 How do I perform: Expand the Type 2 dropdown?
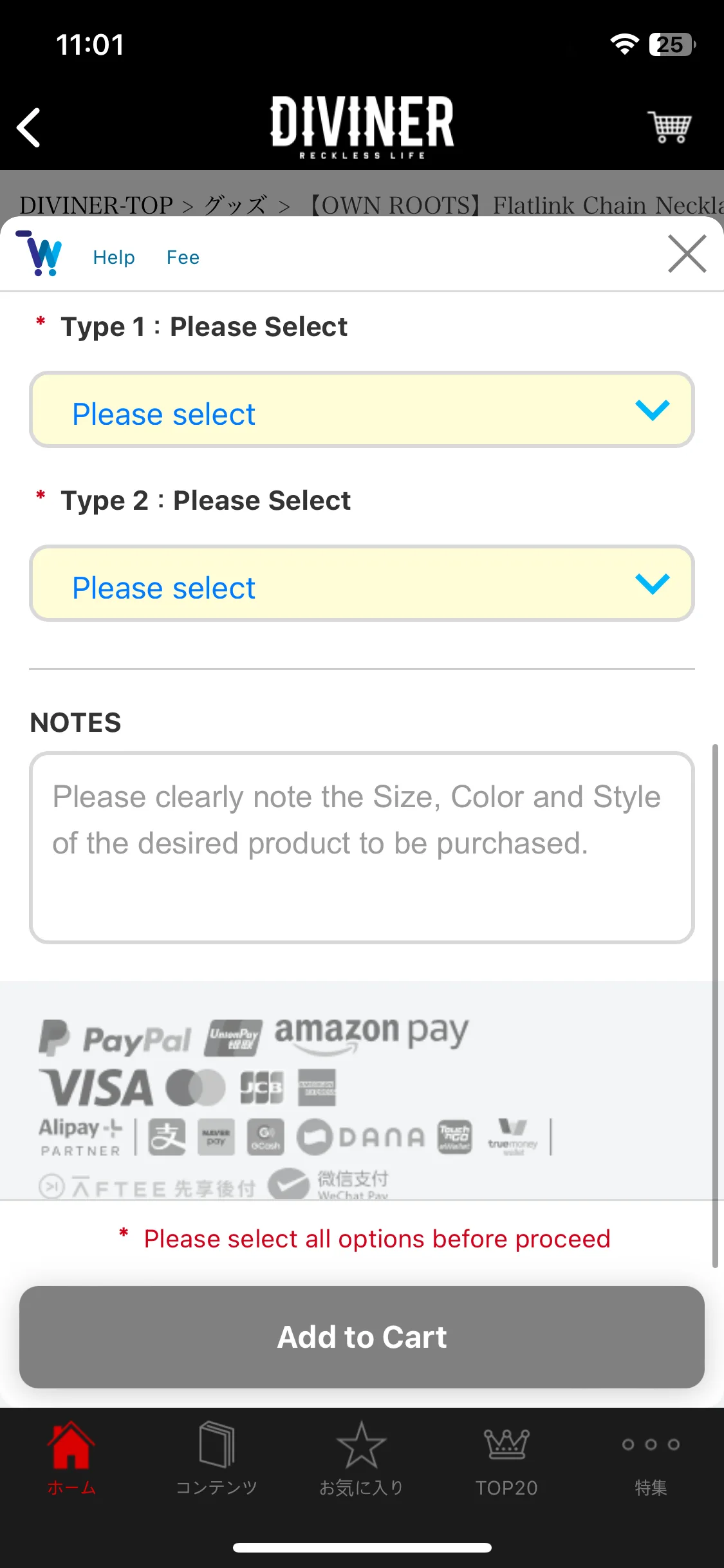[362, 584]
